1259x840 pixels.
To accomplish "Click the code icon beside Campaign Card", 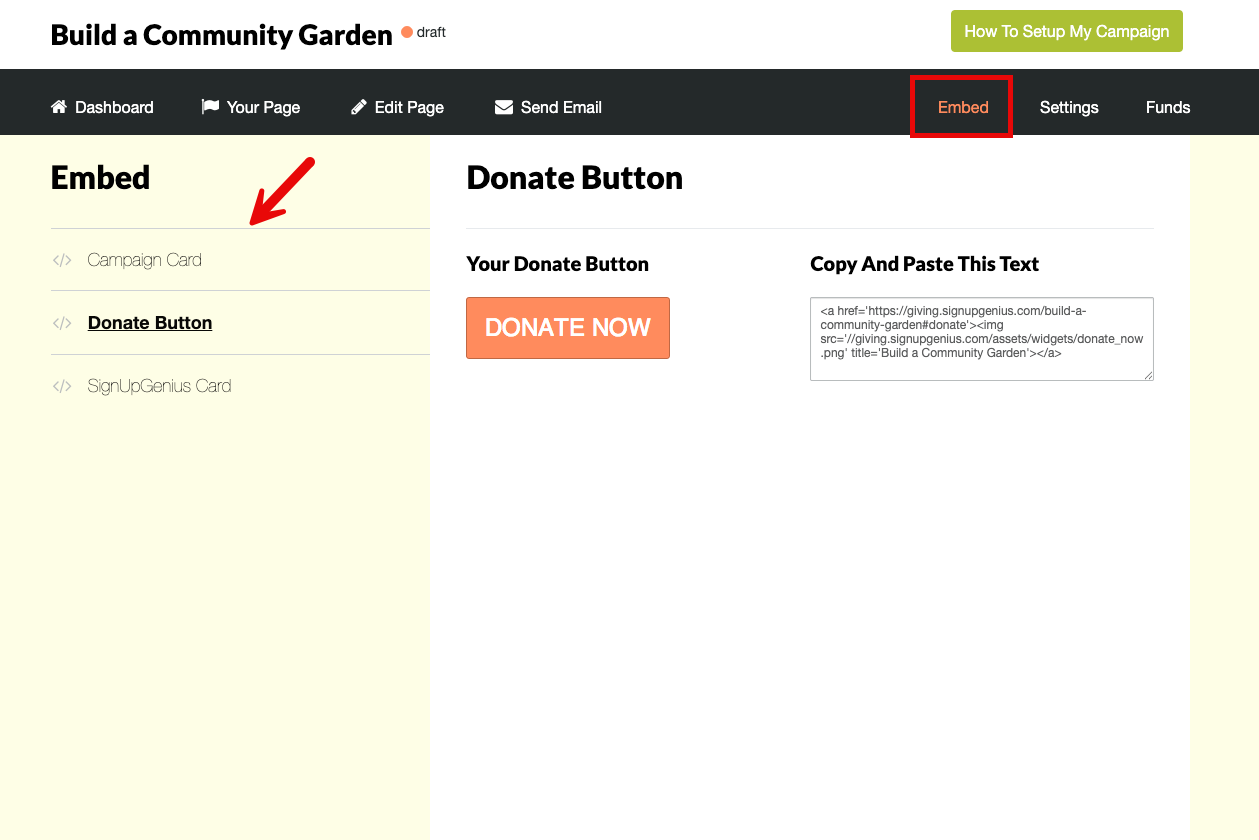I will tap(62, 260).
